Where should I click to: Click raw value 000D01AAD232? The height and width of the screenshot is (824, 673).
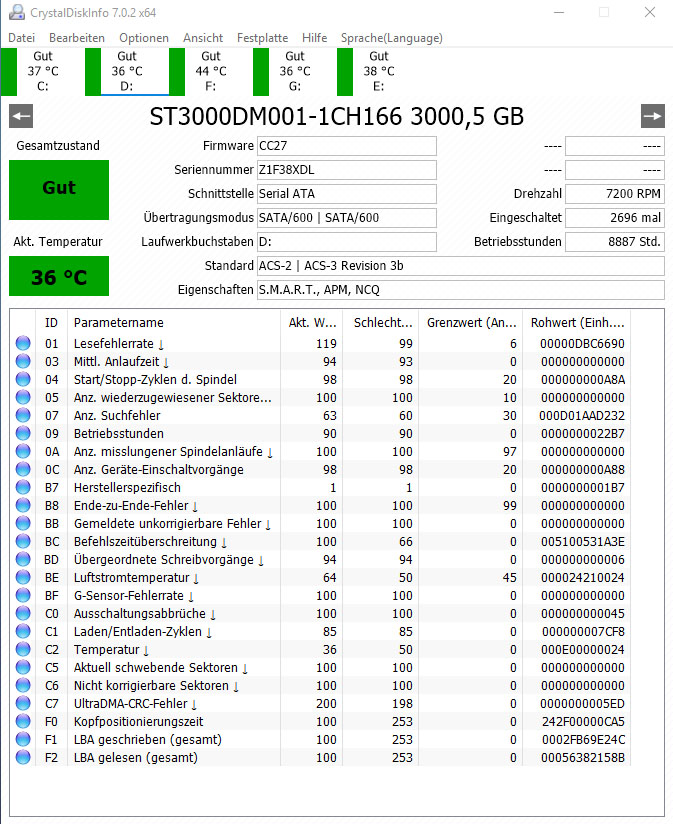tap(582, 416)
